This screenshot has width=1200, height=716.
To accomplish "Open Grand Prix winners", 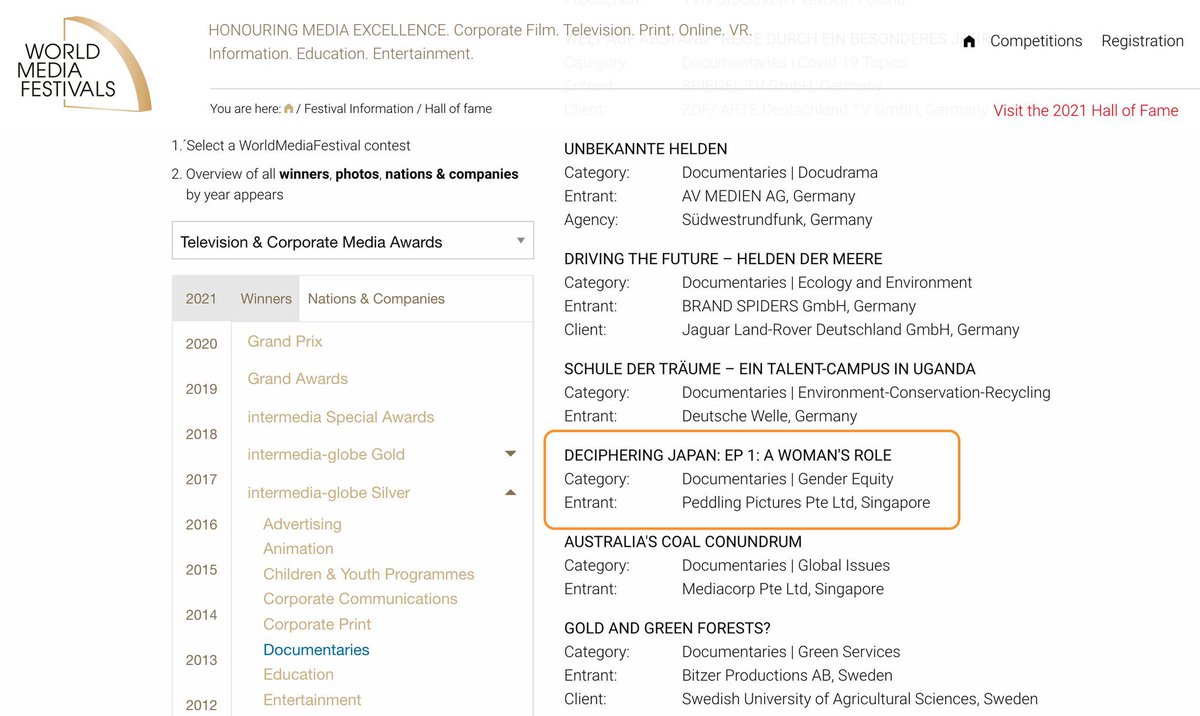I will tap(285, 341).
